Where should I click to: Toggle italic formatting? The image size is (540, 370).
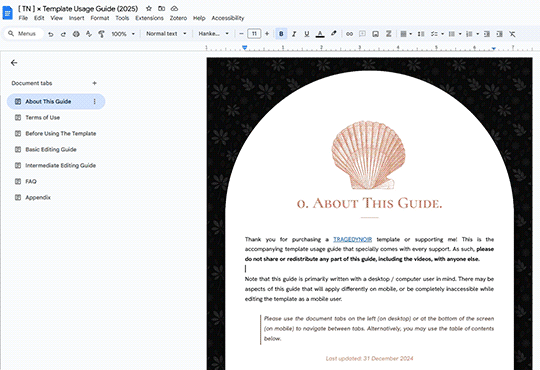tap(294, 34)
